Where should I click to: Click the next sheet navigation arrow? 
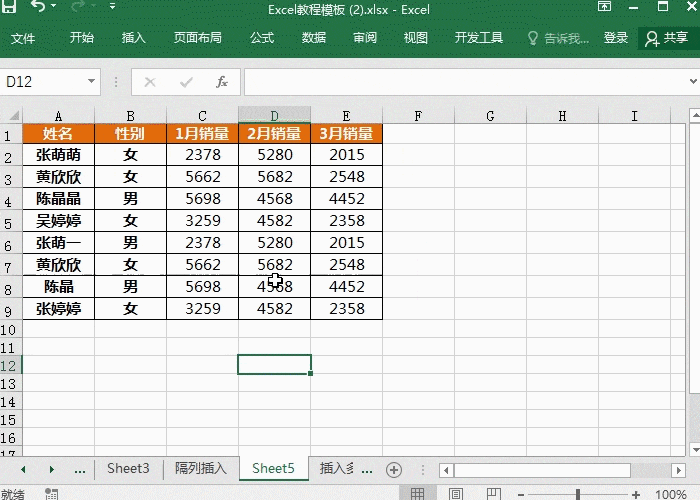(51, 469)
